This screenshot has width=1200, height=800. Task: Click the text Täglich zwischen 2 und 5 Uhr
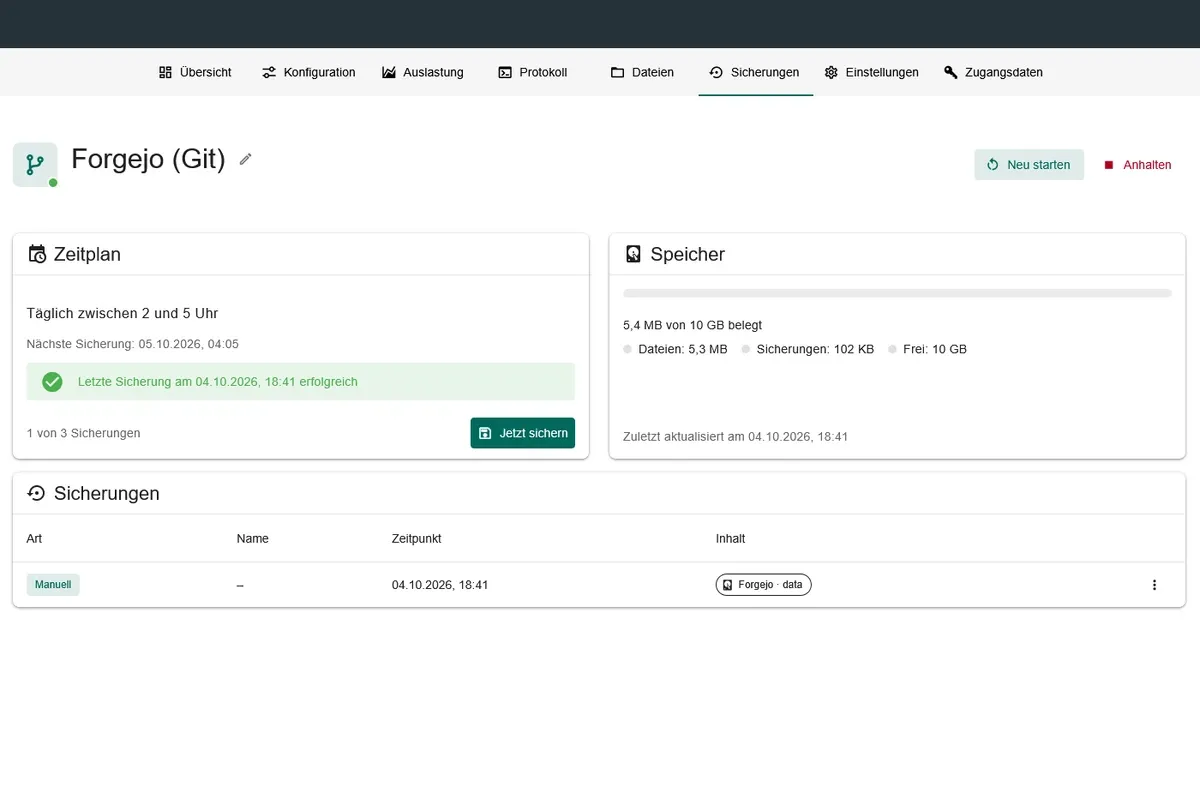click(x=122, y=313)
